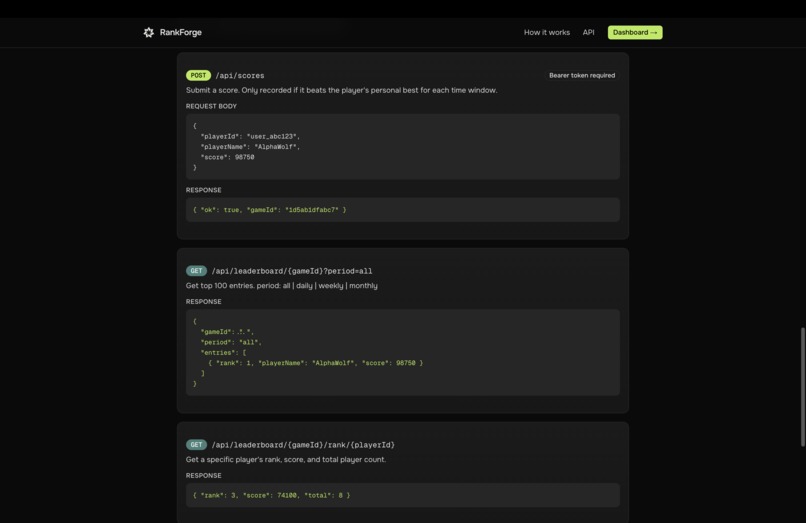Select the leaderboard period=all endpoint path
This screenshot has height=523, width=806.
pos(292,271)
